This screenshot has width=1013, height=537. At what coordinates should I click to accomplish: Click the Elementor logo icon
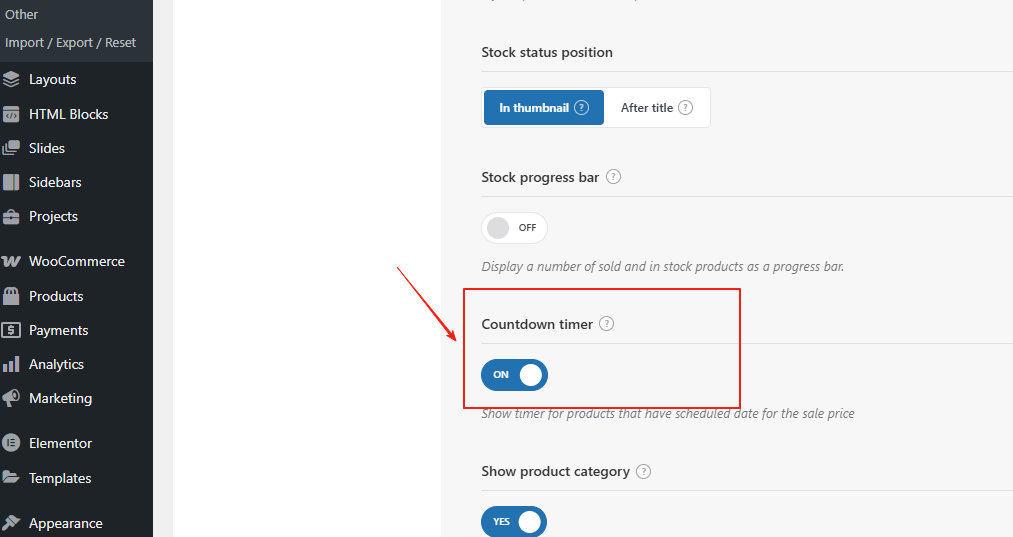click(12, 443)
